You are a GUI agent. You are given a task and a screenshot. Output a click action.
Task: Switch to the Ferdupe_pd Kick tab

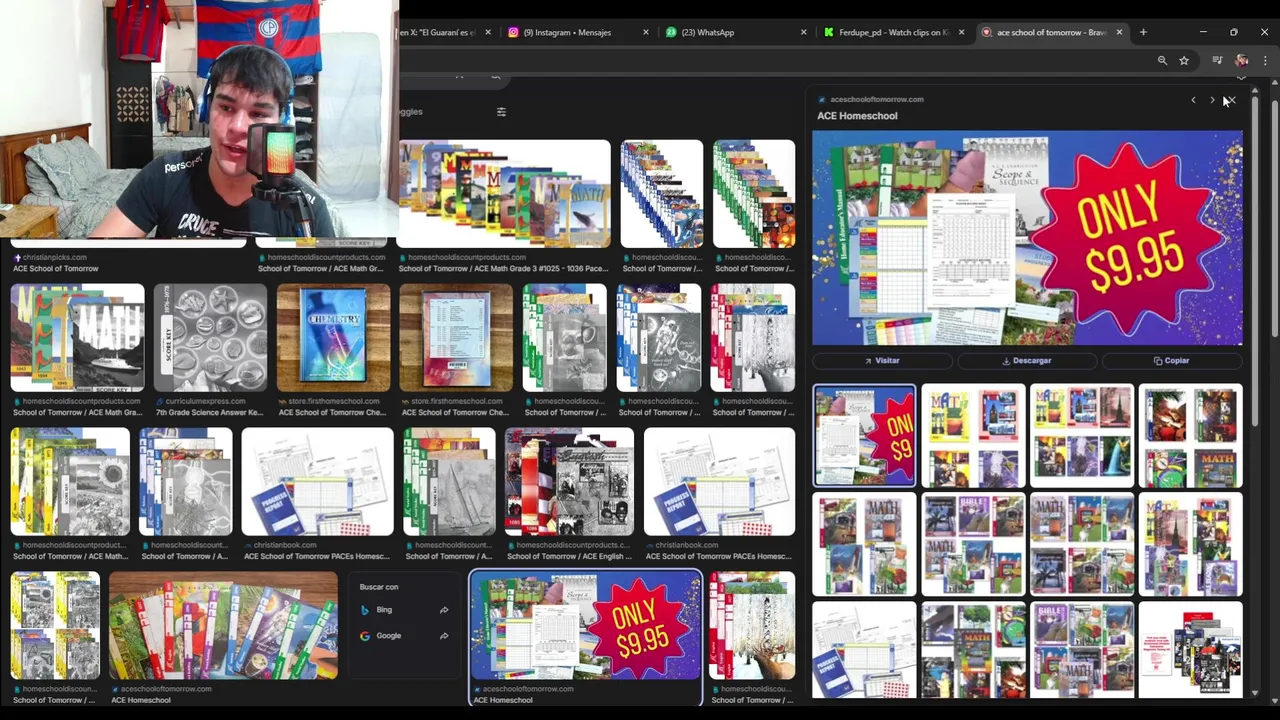coord(893,32)
